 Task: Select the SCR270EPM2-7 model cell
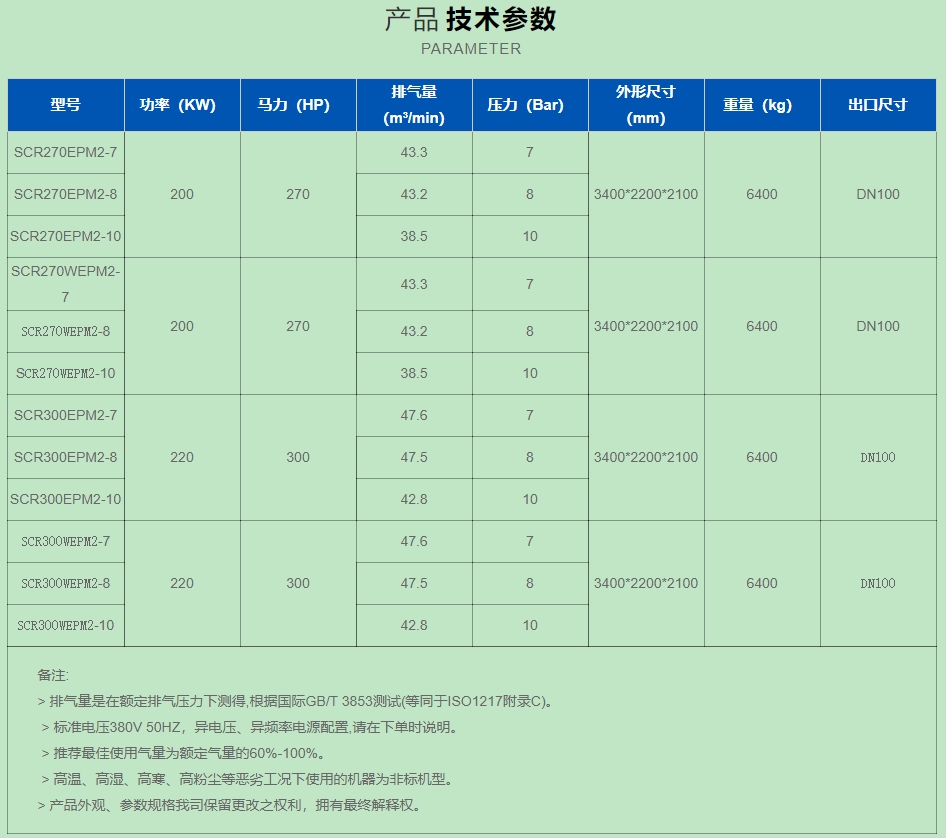pyautogui.click(x=64, y=152)
